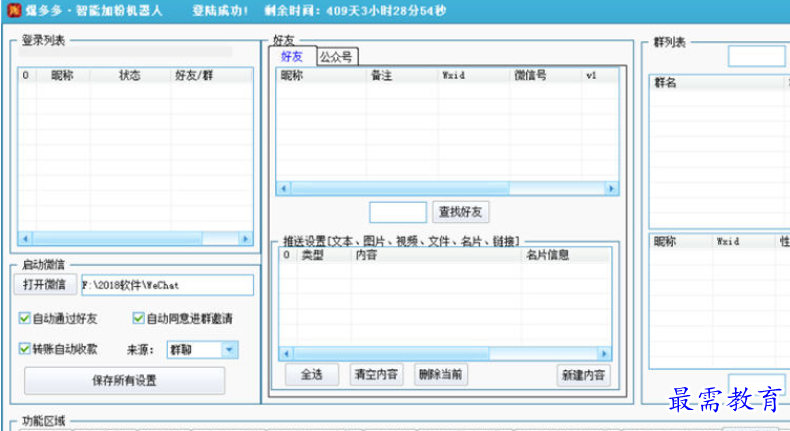790x431 pixels.
Task: Click 内容 column header in push settings
Action: pos(436,255)
